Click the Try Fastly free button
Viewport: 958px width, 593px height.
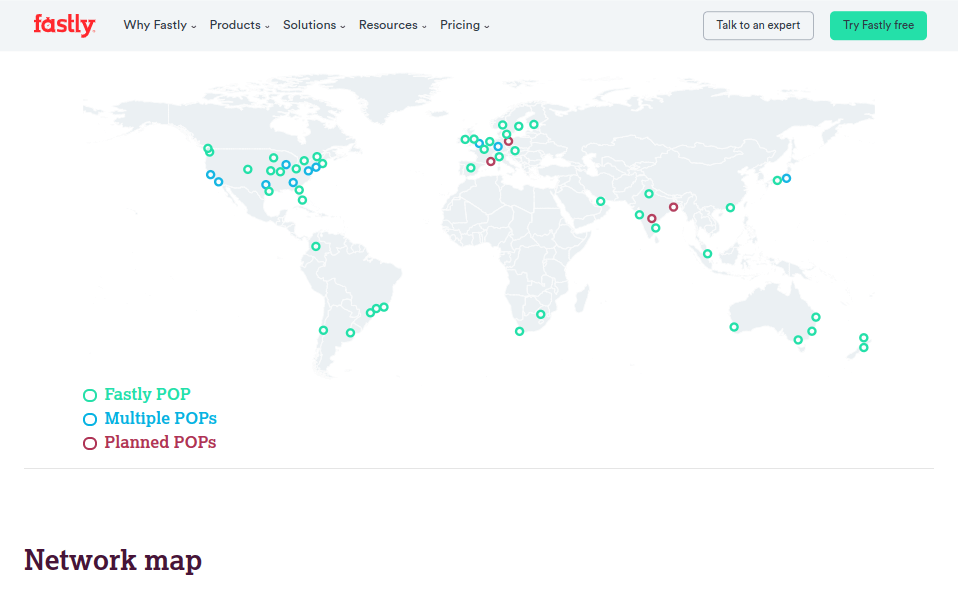[x=878, y=26]
